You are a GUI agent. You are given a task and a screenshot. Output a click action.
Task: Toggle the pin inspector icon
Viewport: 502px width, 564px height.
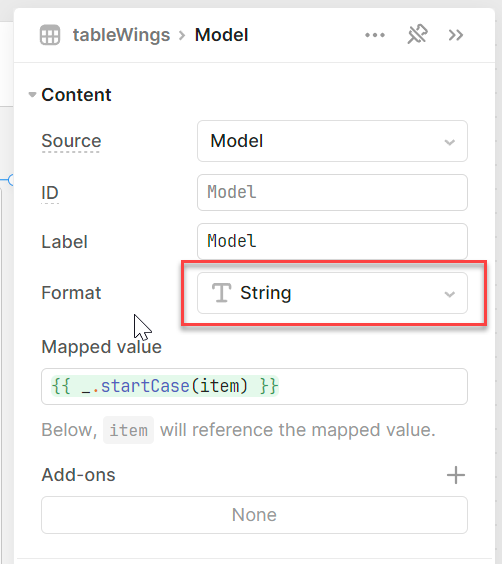tap(417, 35)
